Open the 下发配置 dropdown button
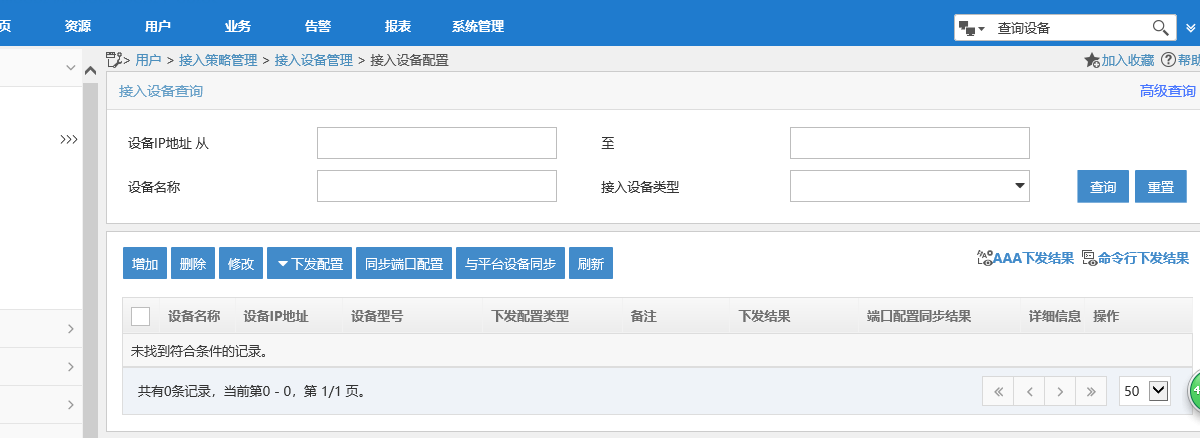 click(x=310, y=264)
